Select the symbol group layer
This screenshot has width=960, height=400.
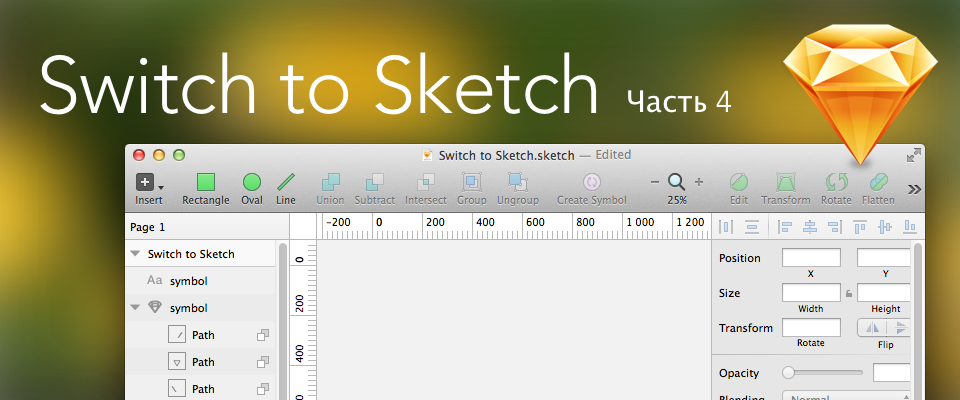[x=201, y=308]
